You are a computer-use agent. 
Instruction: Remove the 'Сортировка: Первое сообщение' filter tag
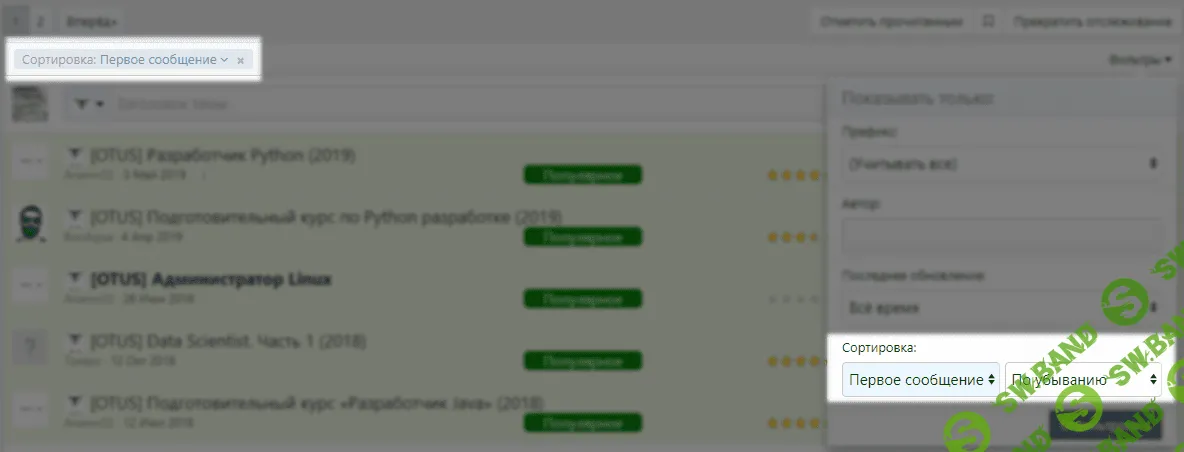240,61
